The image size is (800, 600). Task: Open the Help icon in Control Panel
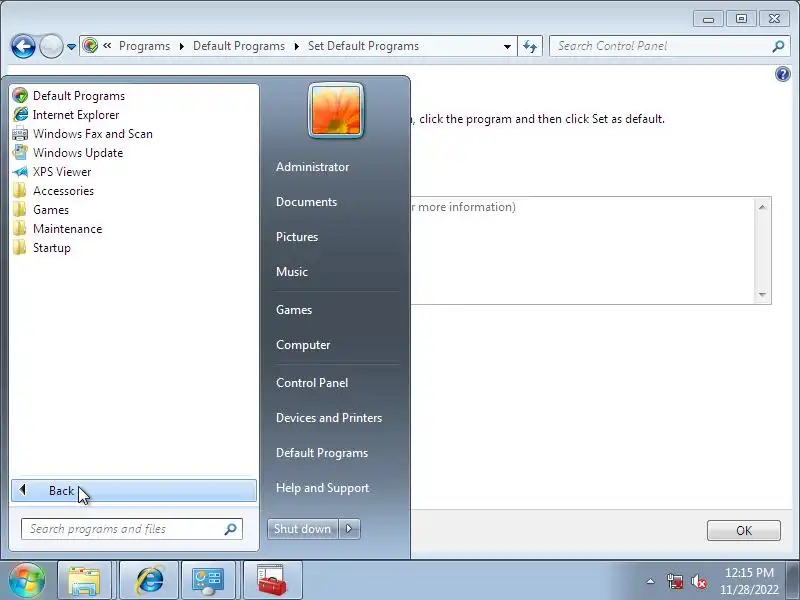[783, 74]
